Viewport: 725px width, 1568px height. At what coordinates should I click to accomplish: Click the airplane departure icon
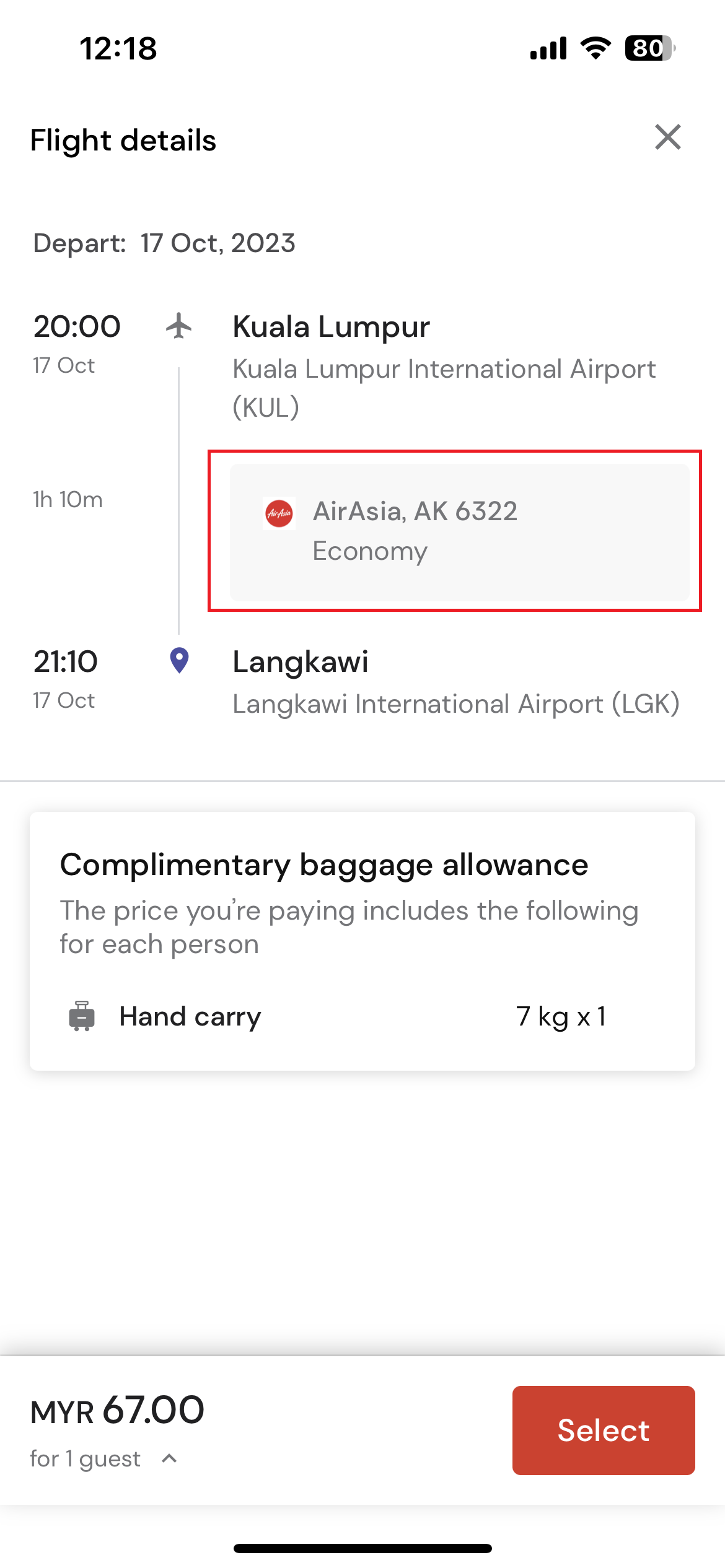pos(179,326)
